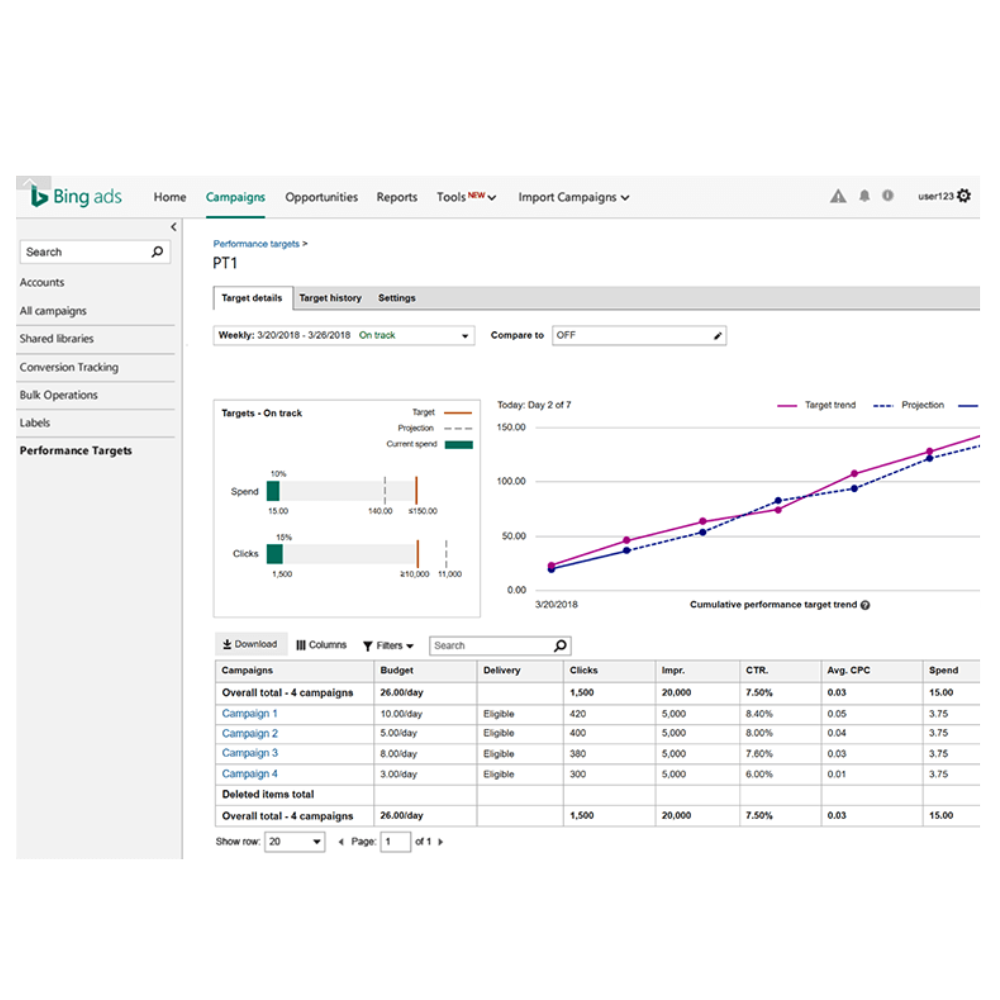Click the Performance targets breadcrumb link
Image resolution: width=1000 pixels, height=1000 pixels.
[x=256, y=244]
